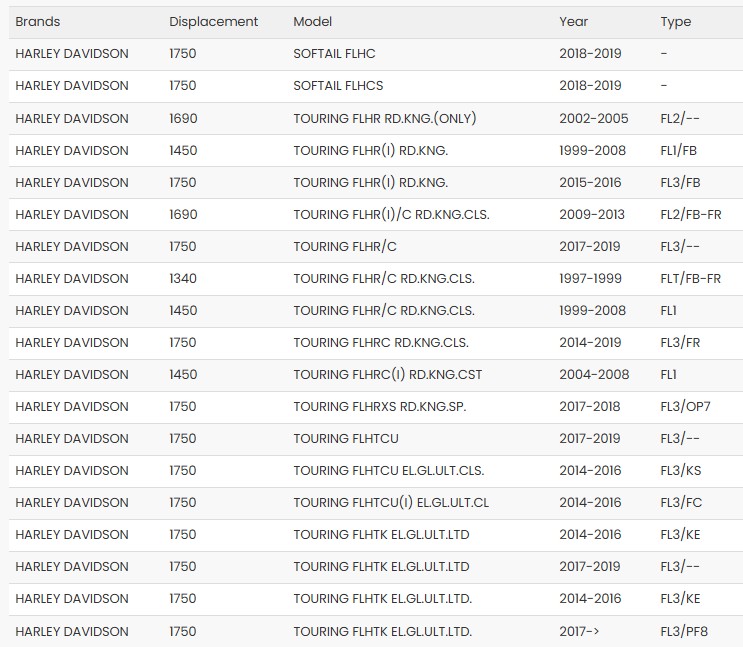Click the 1340 displacement value

click(183, 278)
